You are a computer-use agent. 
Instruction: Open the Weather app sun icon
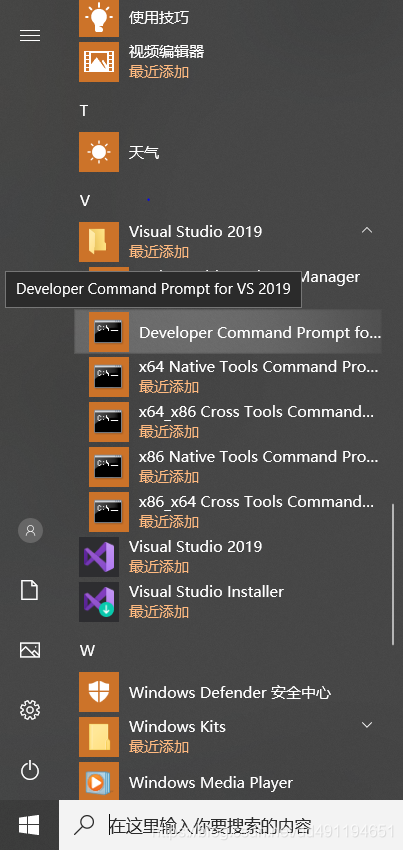tap(99, 152)
